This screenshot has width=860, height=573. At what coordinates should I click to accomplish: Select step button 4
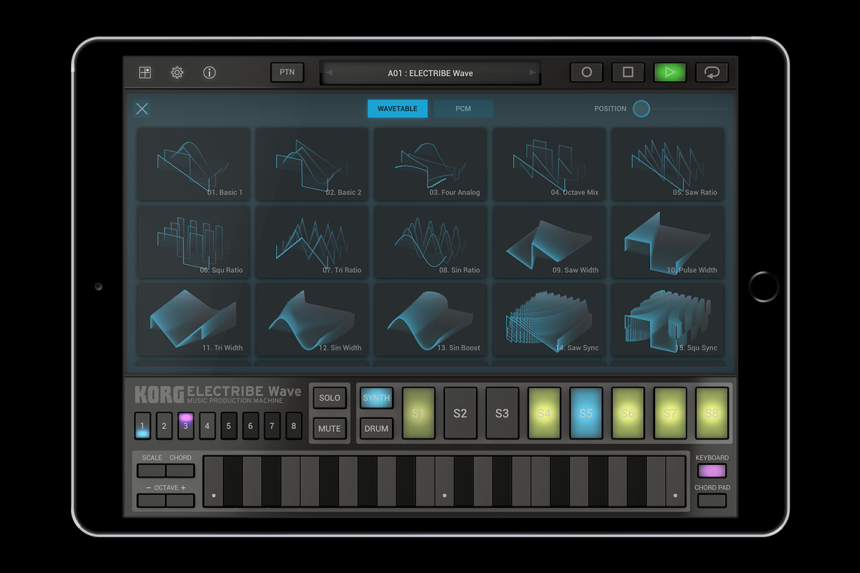click(x=207, y=426)
